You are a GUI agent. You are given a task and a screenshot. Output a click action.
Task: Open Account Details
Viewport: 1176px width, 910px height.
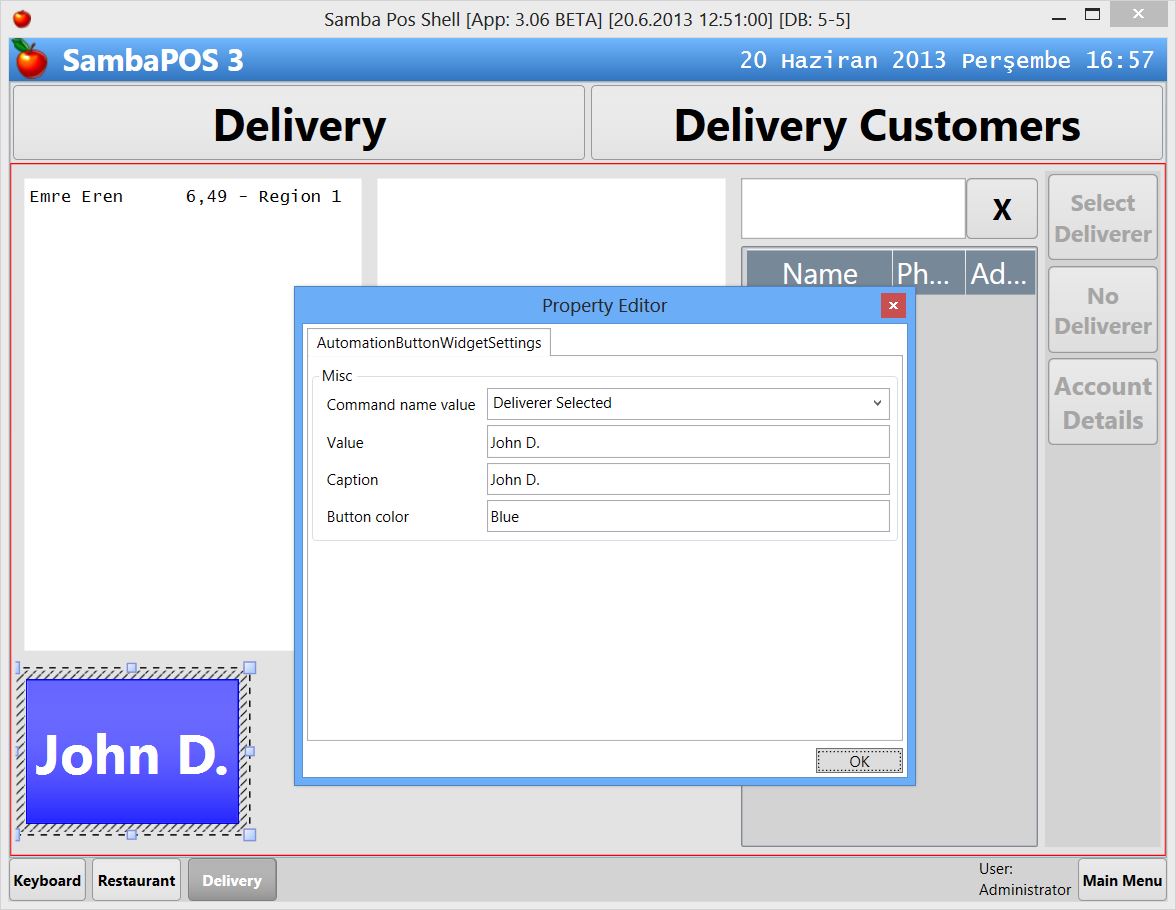point(1102,402)
